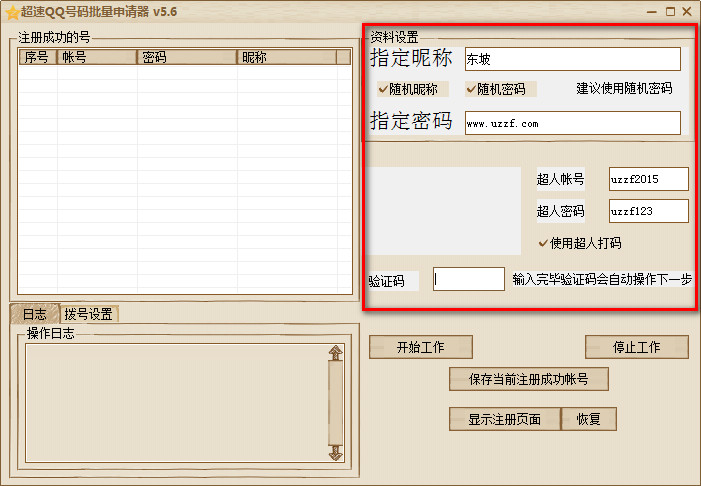Open registration page via 显示注册页面
Image resolution: width=701 pixels, height=486 pixels.
coord(505,419)
